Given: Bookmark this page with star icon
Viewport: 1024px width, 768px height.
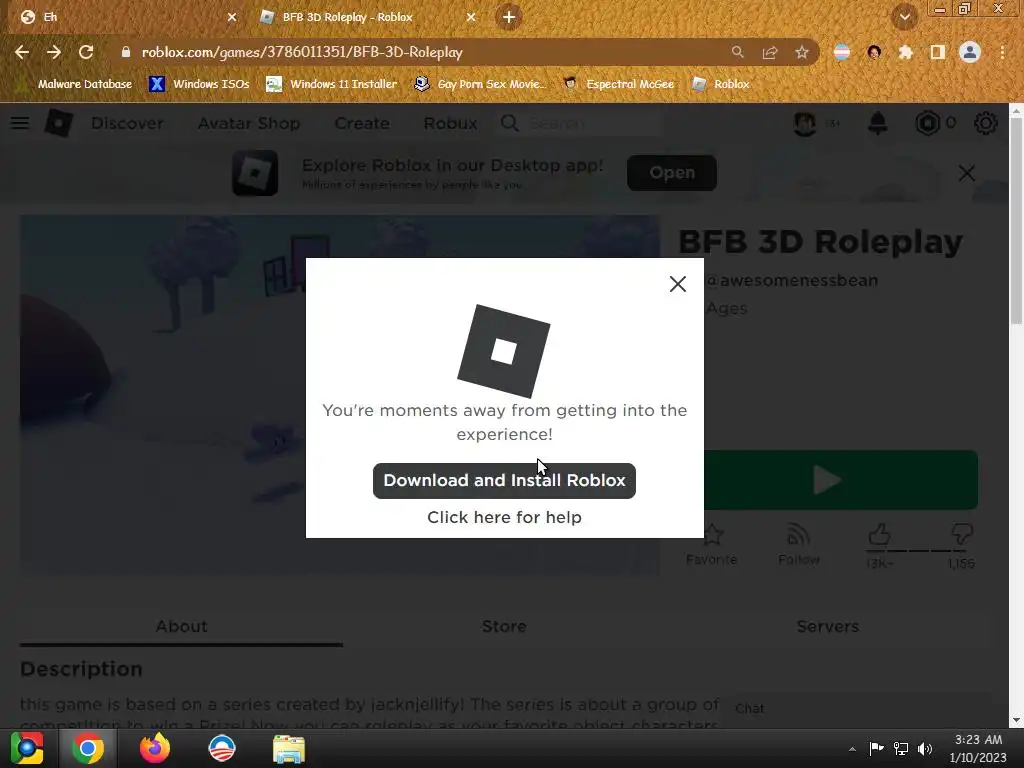Looking at the screenshot, I should (802, 52).
